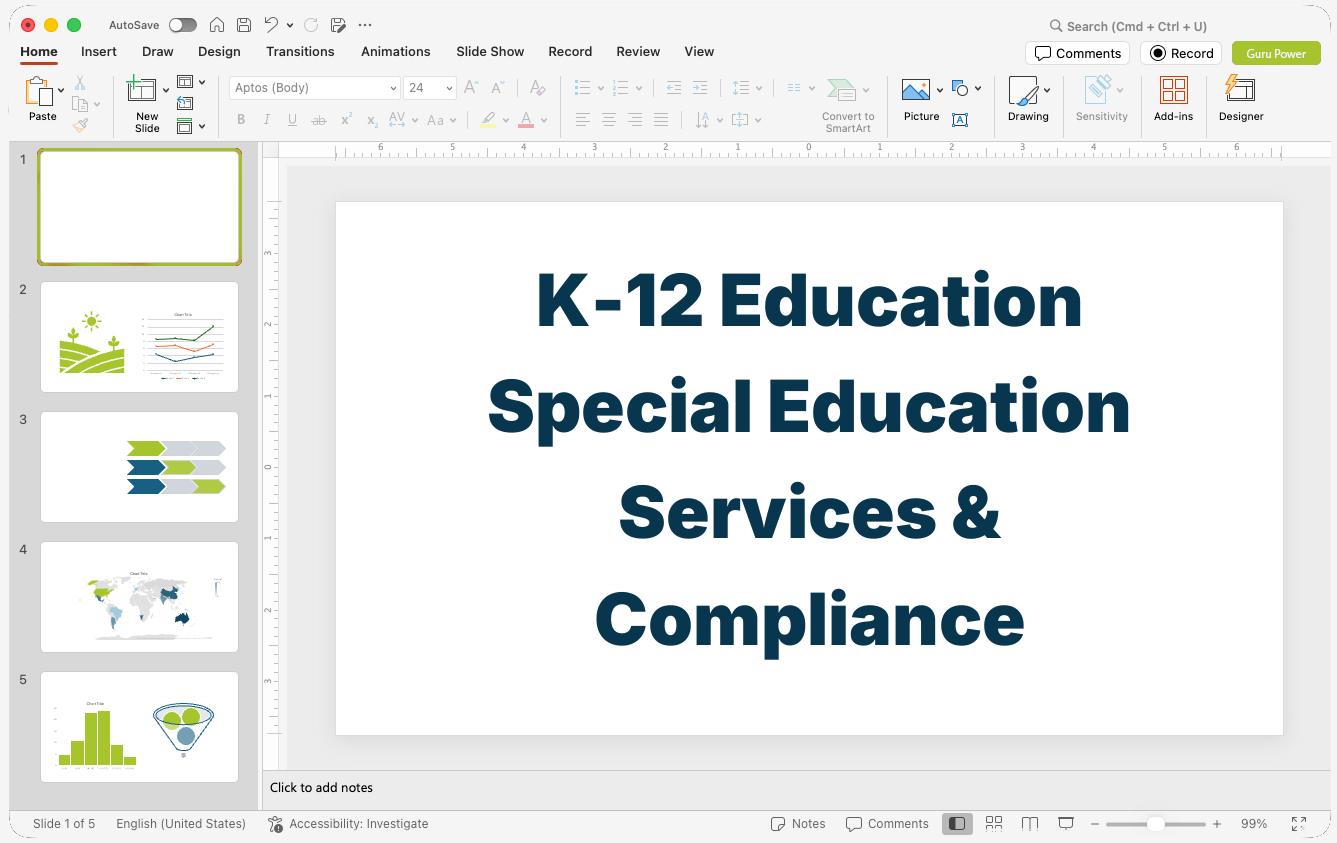Toggle Strikethrough formatting
The height and width of the screenshot is (843, 1337).
(319, 120)
